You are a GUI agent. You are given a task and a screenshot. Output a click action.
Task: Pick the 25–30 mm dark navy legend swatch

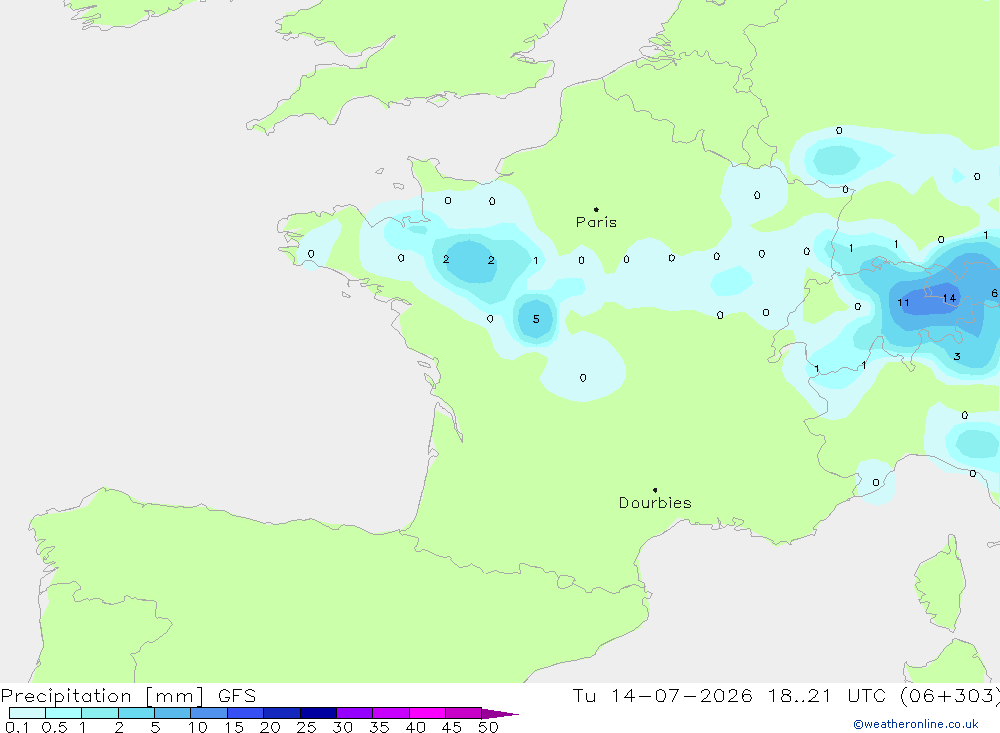[x=318, y=713]
